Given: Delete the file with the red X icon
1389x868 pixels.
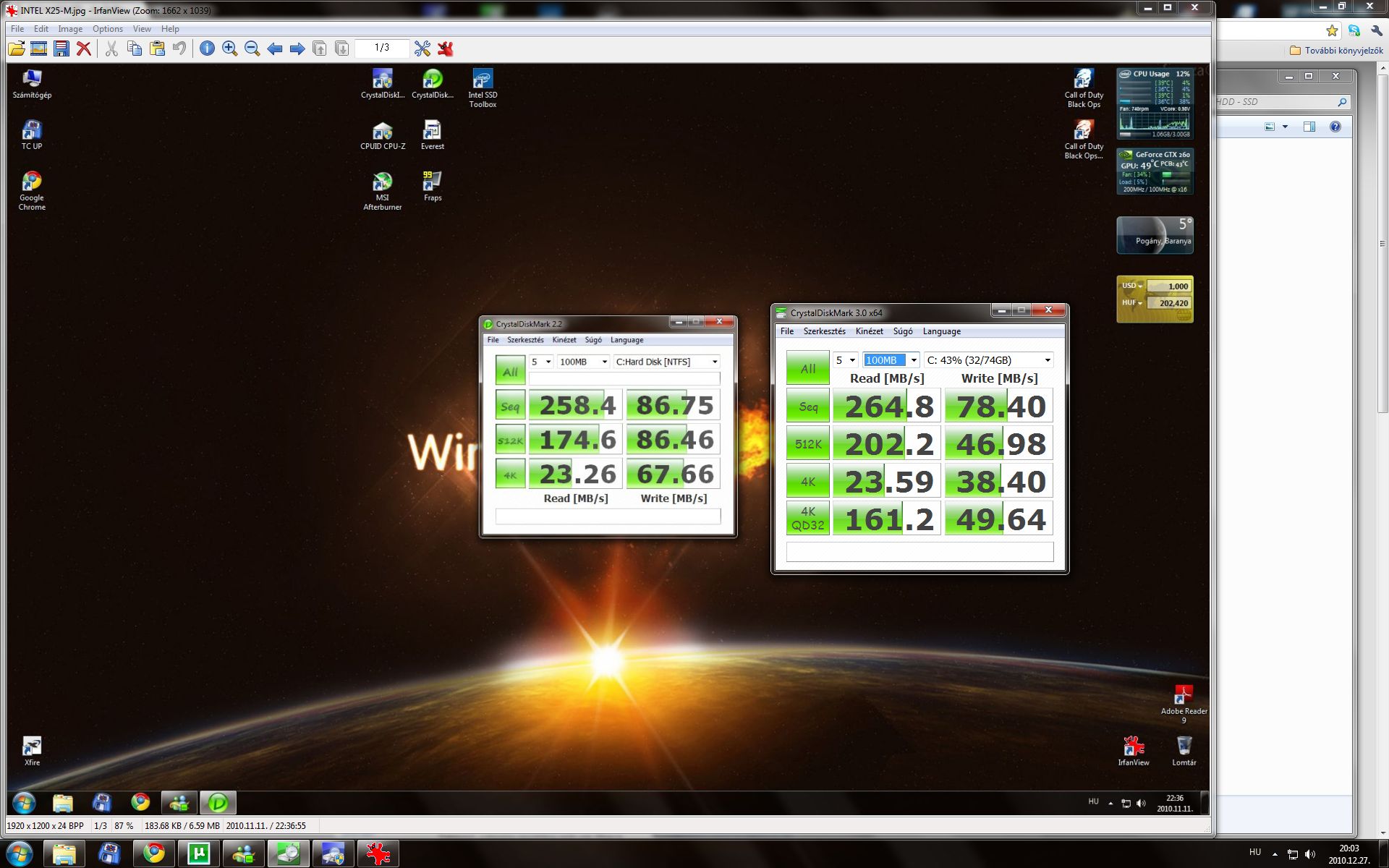Looking at the screenshot, I should (84, 48).
